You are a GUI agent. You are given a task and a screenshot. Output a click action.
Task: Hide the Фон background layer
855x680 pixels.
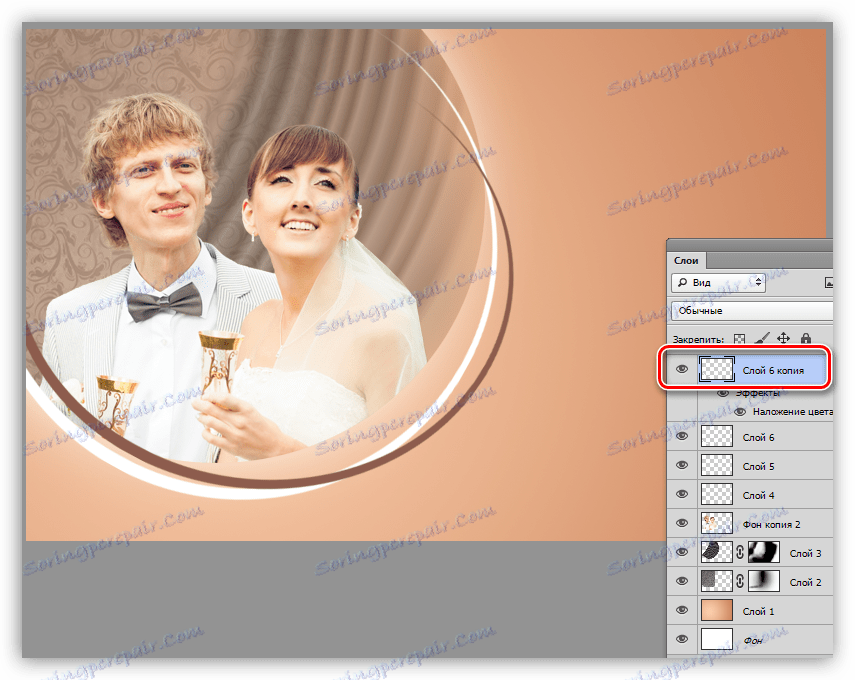point(682,639)
